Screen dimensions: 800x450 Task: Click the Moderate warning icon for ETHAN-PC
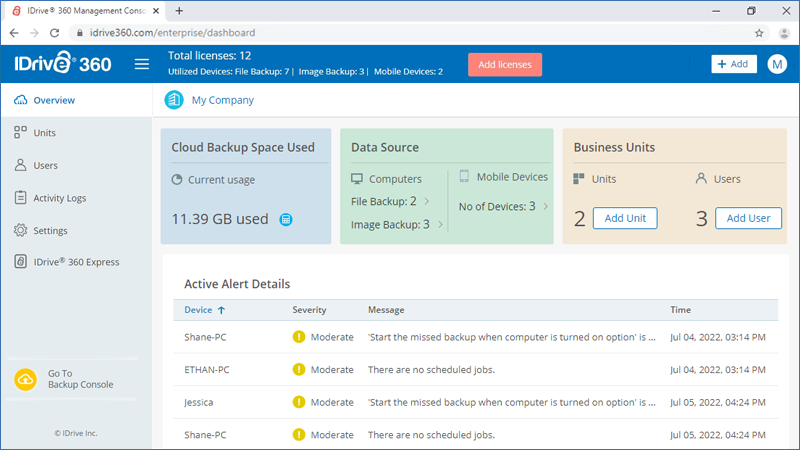299,369
